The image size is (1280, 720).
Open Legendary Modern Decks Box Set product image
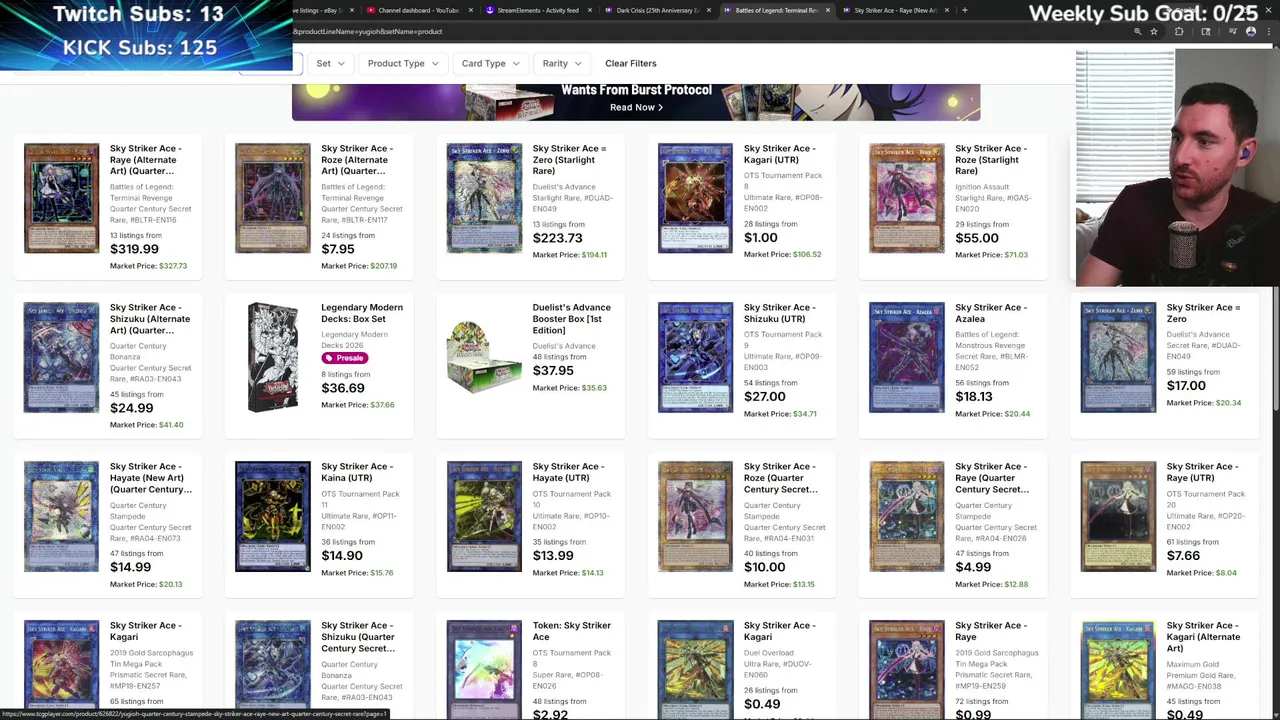(x=273, y=357)
